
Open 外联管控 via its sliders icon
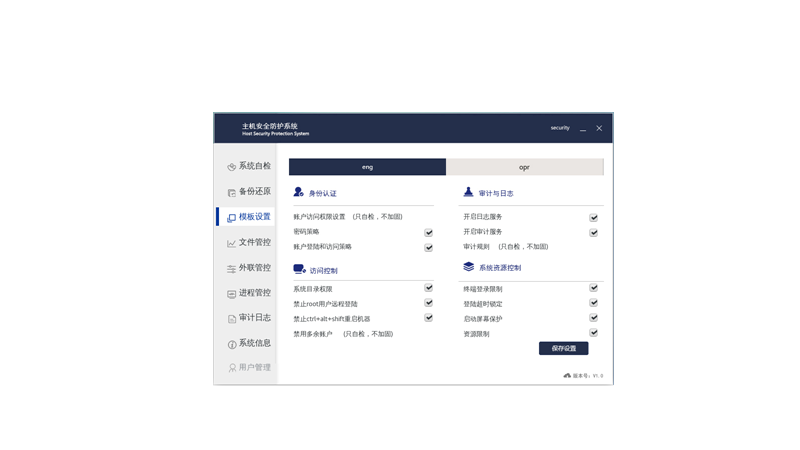tap(231, 269)
